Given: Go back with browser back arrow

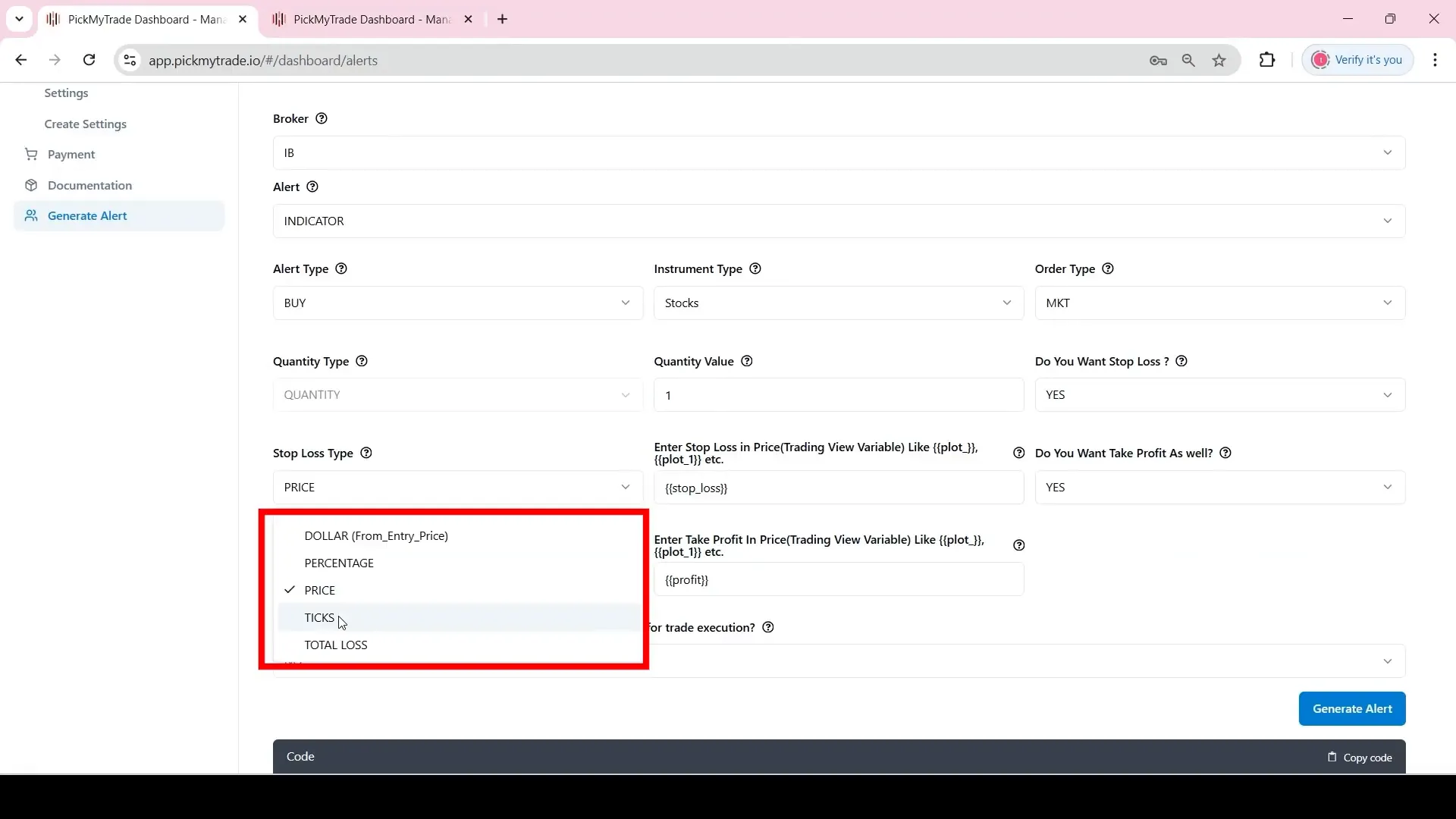Looking at the screenshot, I should [21, 60].
